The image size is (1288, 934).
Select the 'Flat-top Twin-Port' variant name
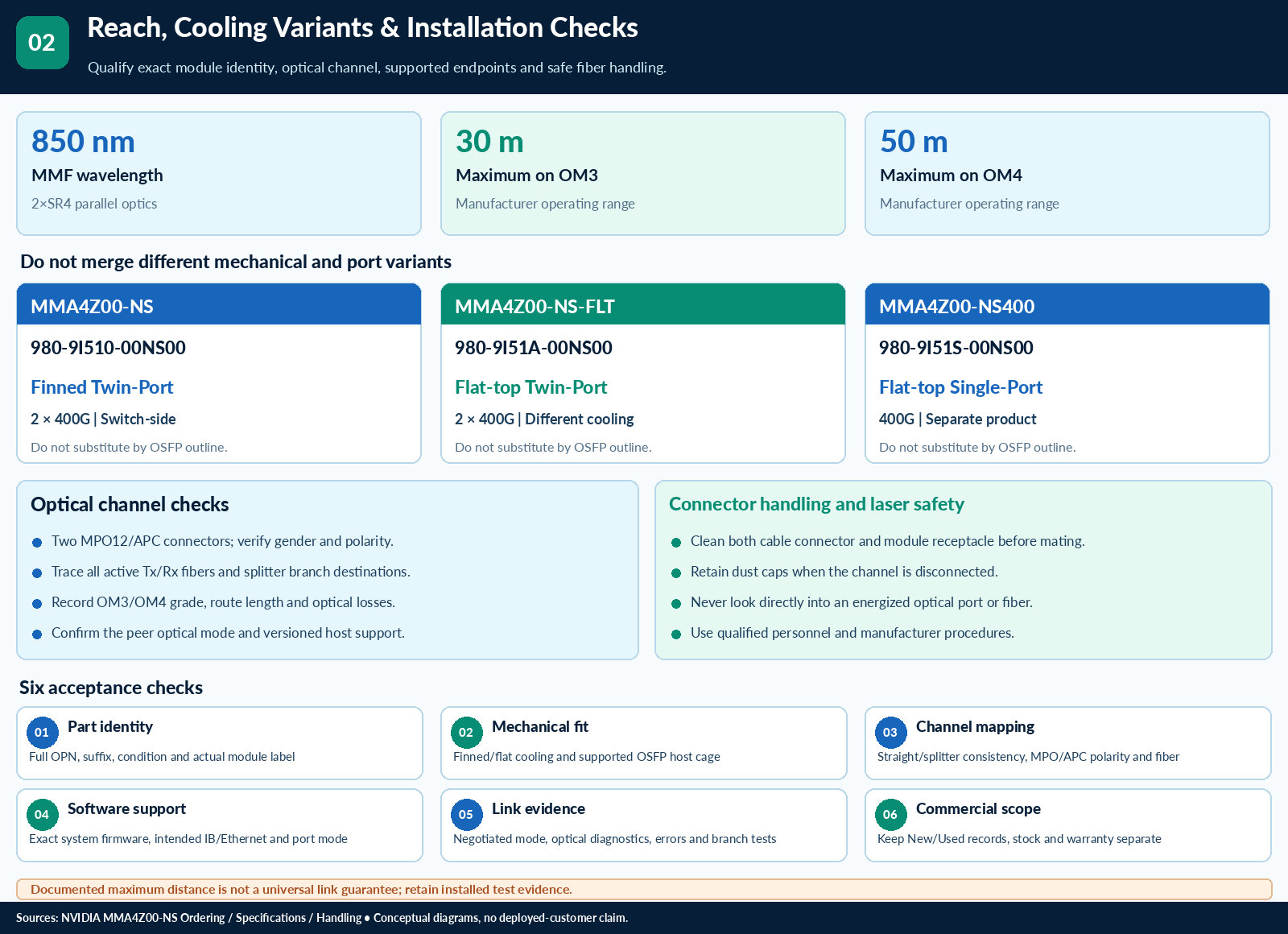[x=530, y=387]
